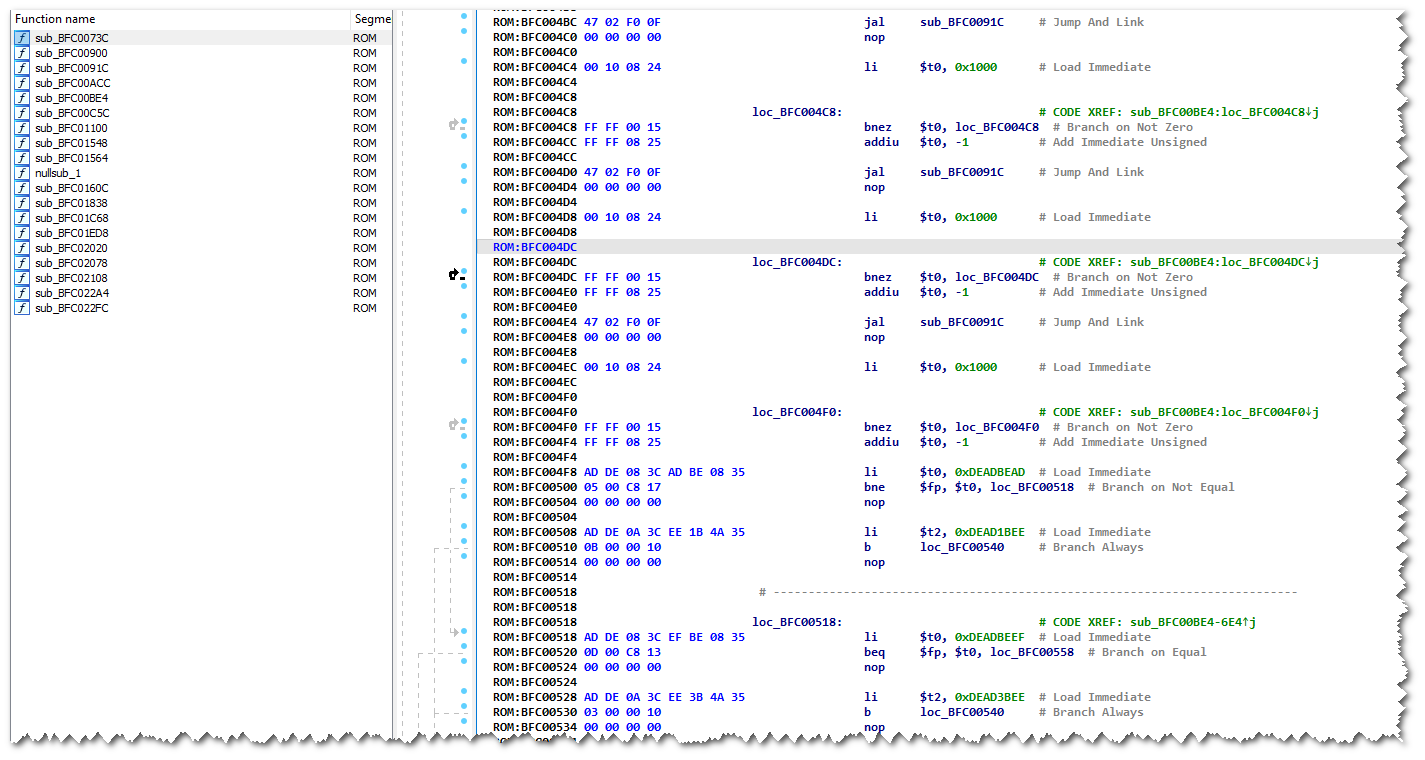Follow loc_BFC00518 operand in the bne instruction
Image resolution: width=1425 pixels, height=760 pixels.
click(x=1032, y=487)
